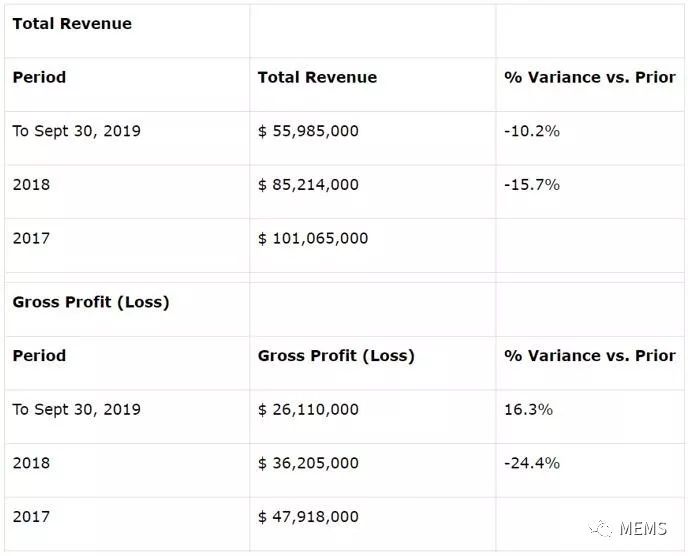The width and height of the screenshot is (688, 556).
Task: Select the -10.2% variance cell
Action: click(x=532, y=131)
